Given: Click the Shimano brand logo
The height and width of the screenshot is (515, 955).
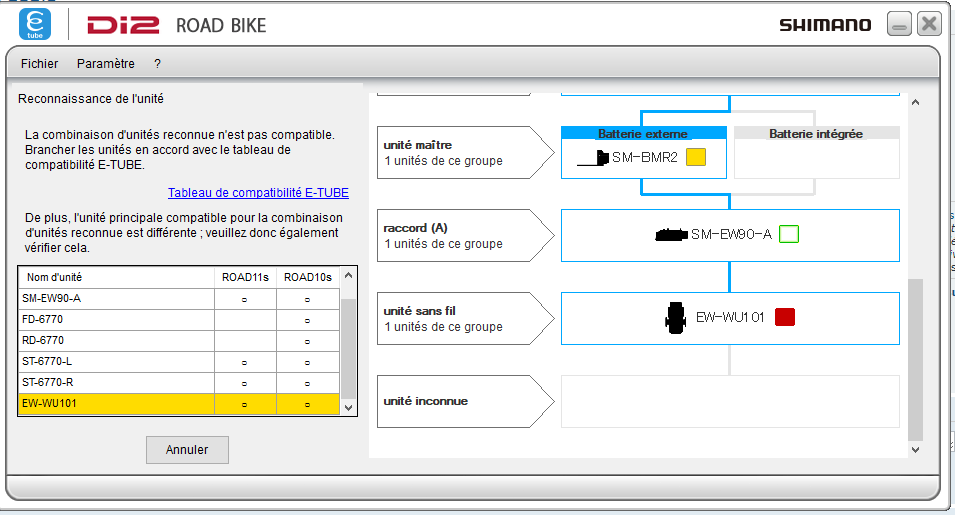Looking at the screenshot, I should (x=825, y=25).
